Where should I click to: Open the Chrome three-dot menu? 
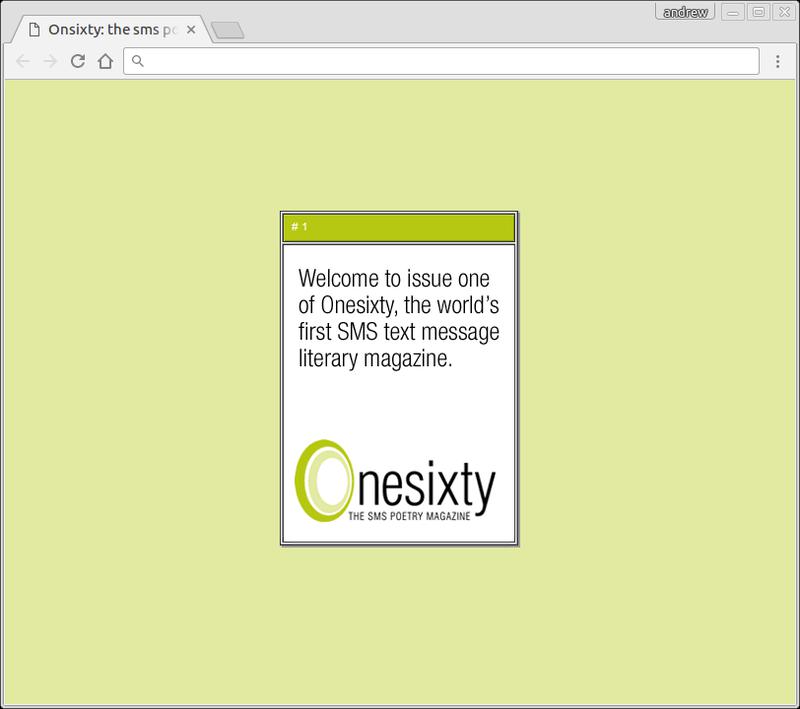778,61
